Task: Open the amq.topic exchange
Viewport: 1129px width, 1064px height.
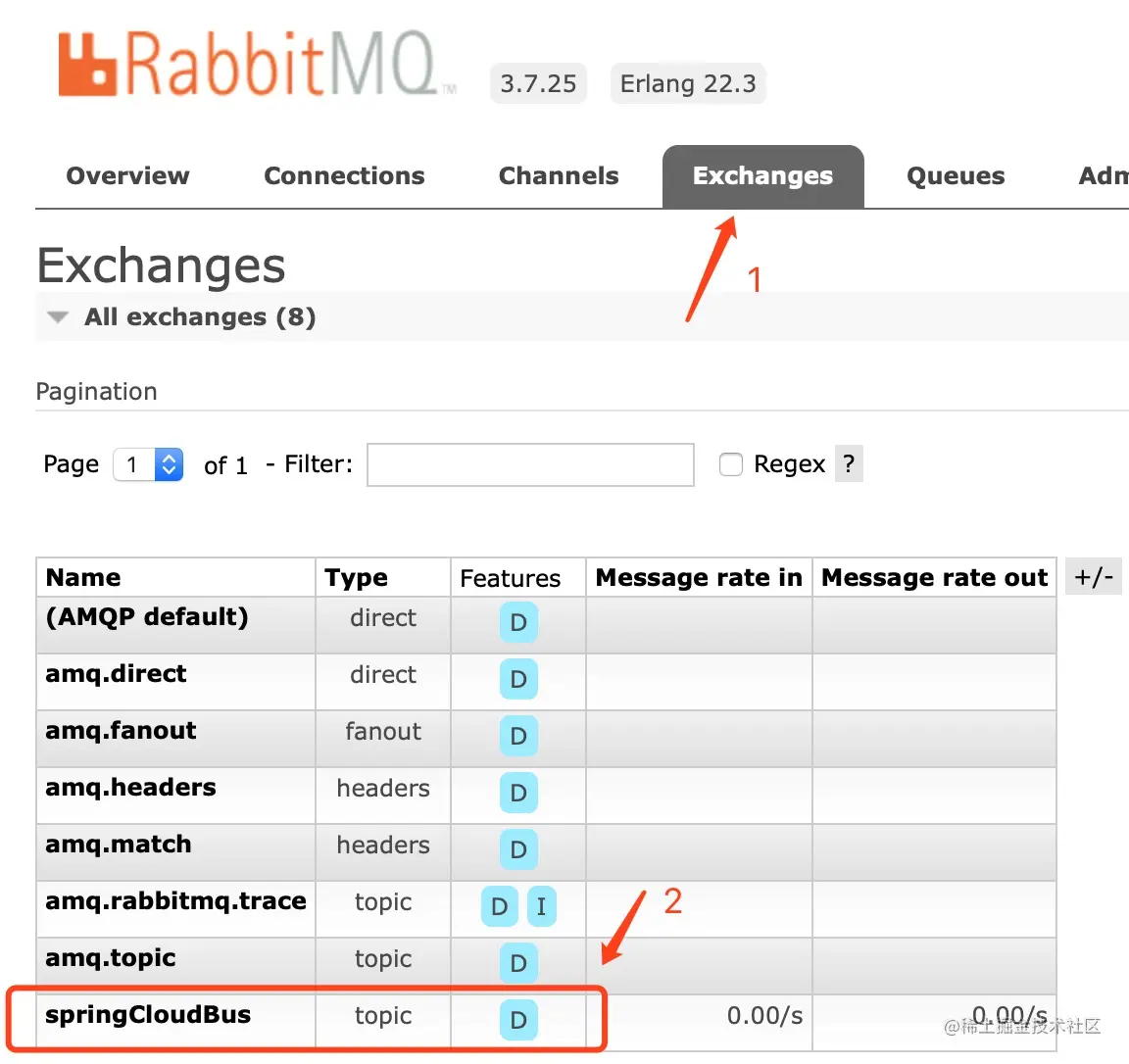Action: click(110, 958)
